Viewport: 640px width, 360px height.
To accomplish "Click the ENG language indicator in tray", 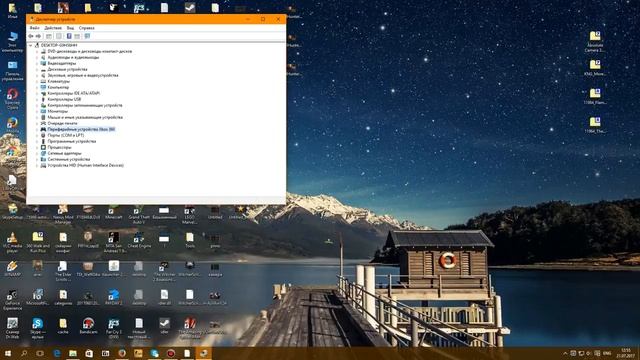I will [607, 353].
